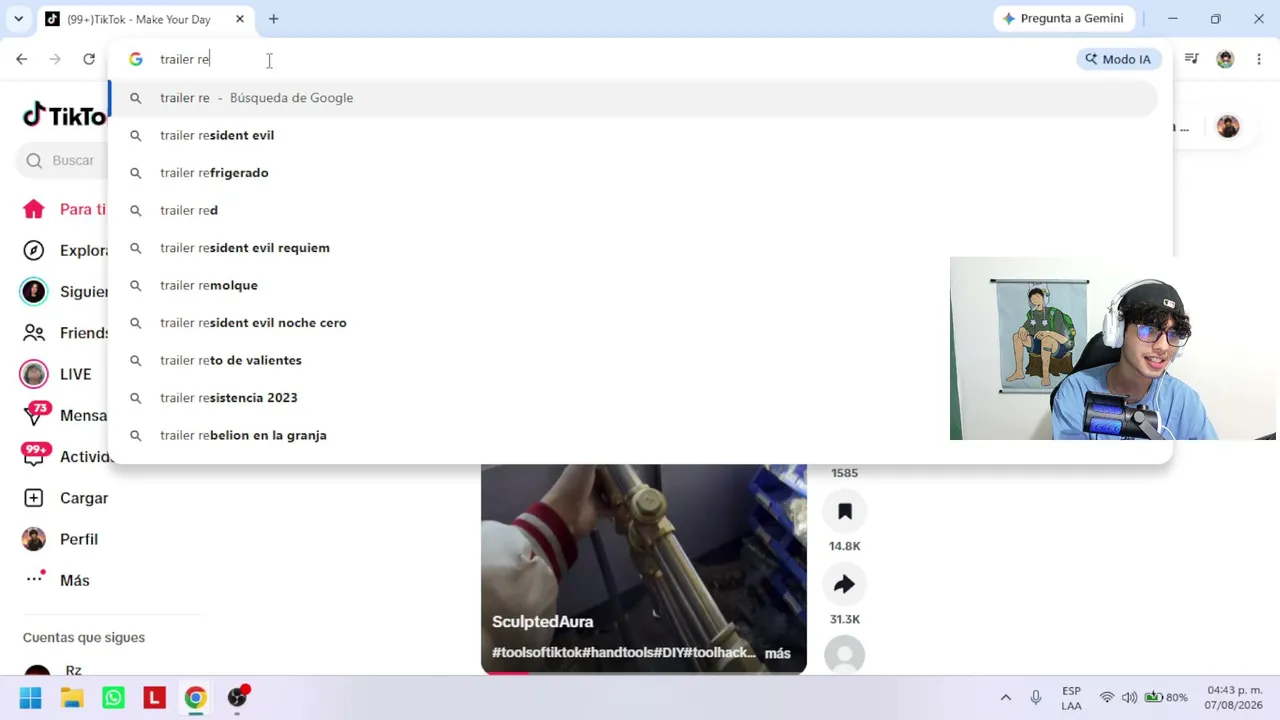The height and width of the screenshot is (720, 1280).
Task: Open the Wi-Fi network icon
Action: pyautogui.click(x=1107, y=697)
